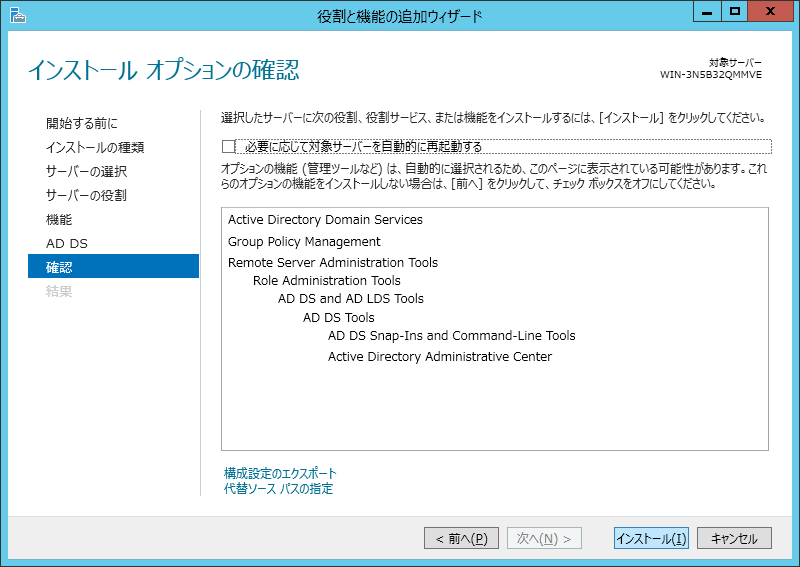Close the wizard window
The height and width of the screenshot is (567, 800).
click(770, 12)
